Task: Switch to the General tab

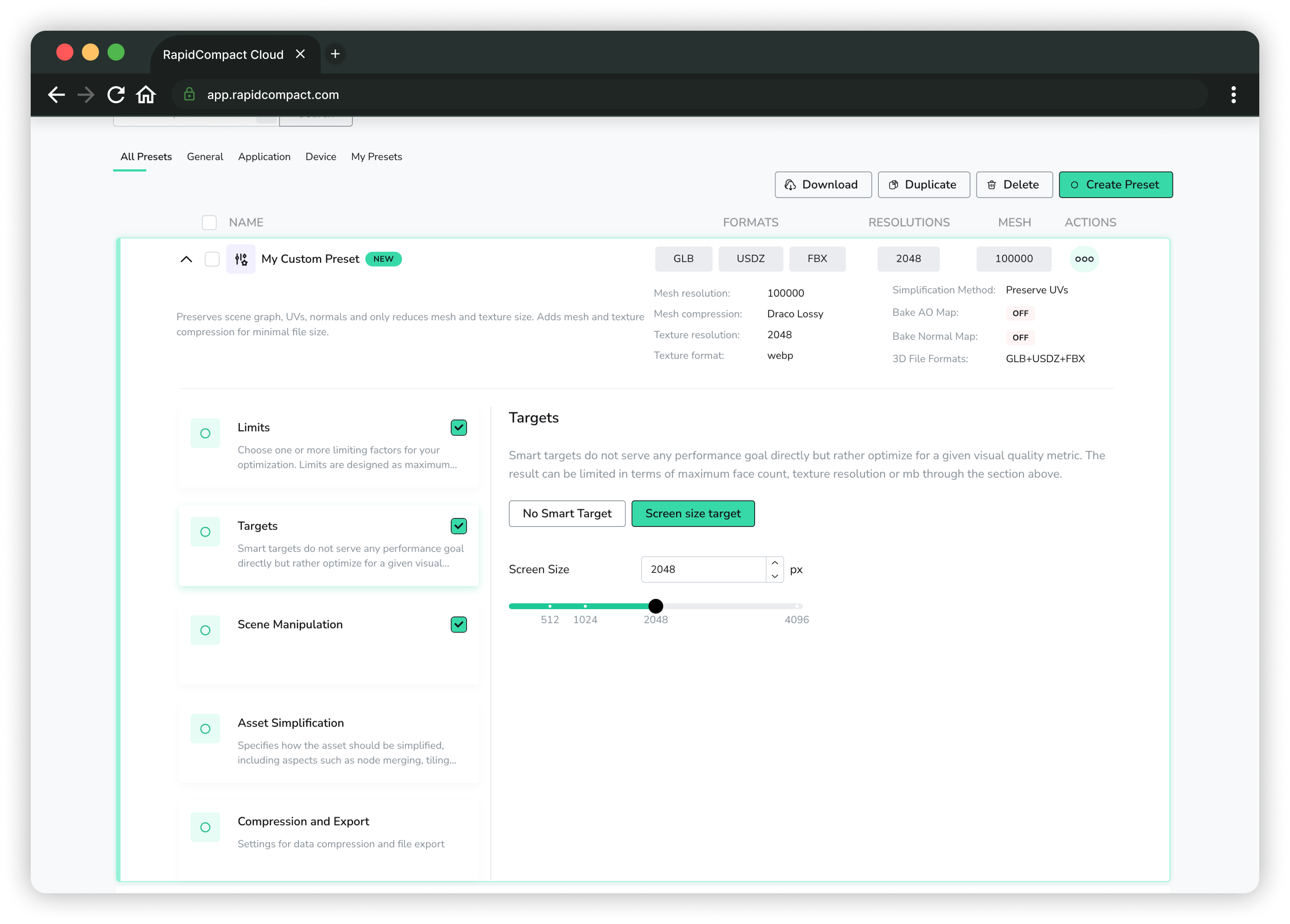Action: (x=205, y=157)
